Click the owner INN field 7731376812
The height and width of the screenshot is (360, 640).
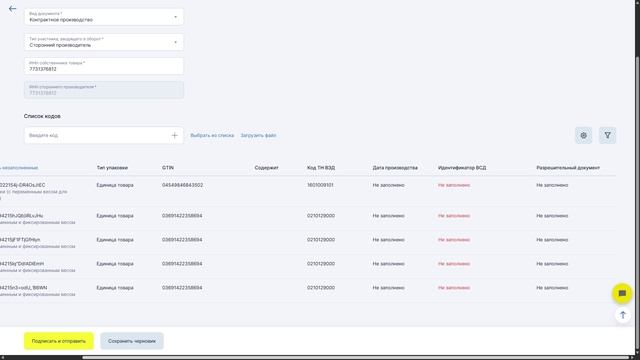point(104,66)
